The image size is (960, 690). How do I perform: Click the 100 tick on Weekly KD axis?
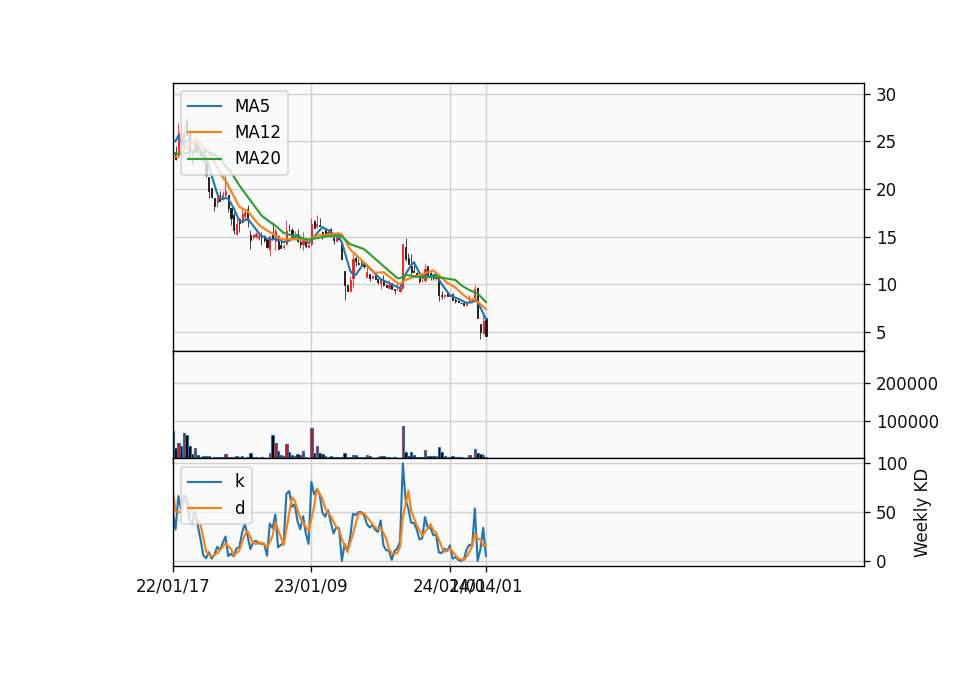click(x=891, y=464)
